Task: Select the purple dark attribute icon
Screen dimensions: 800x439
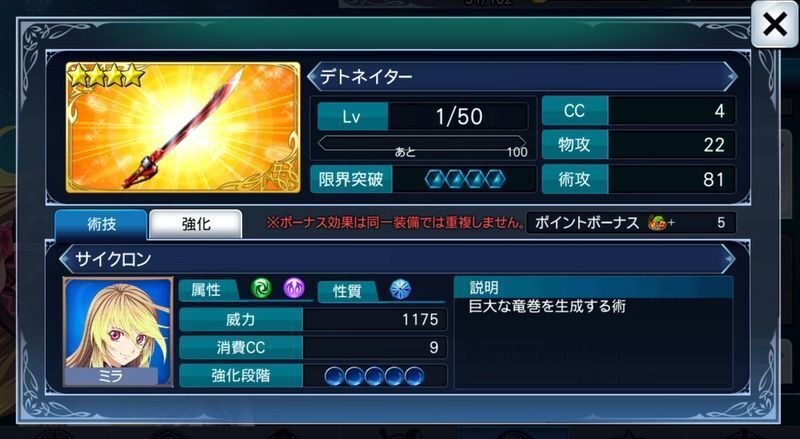Action: tap(294, 289)
